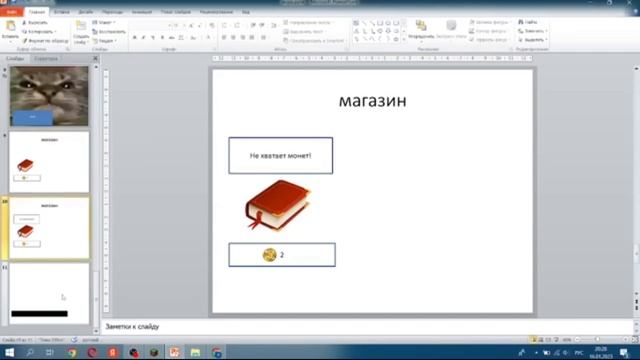Select the rectangle shape in shapes gallery
Viewport: 640px width, 360px height.
[x=380, y=23]
